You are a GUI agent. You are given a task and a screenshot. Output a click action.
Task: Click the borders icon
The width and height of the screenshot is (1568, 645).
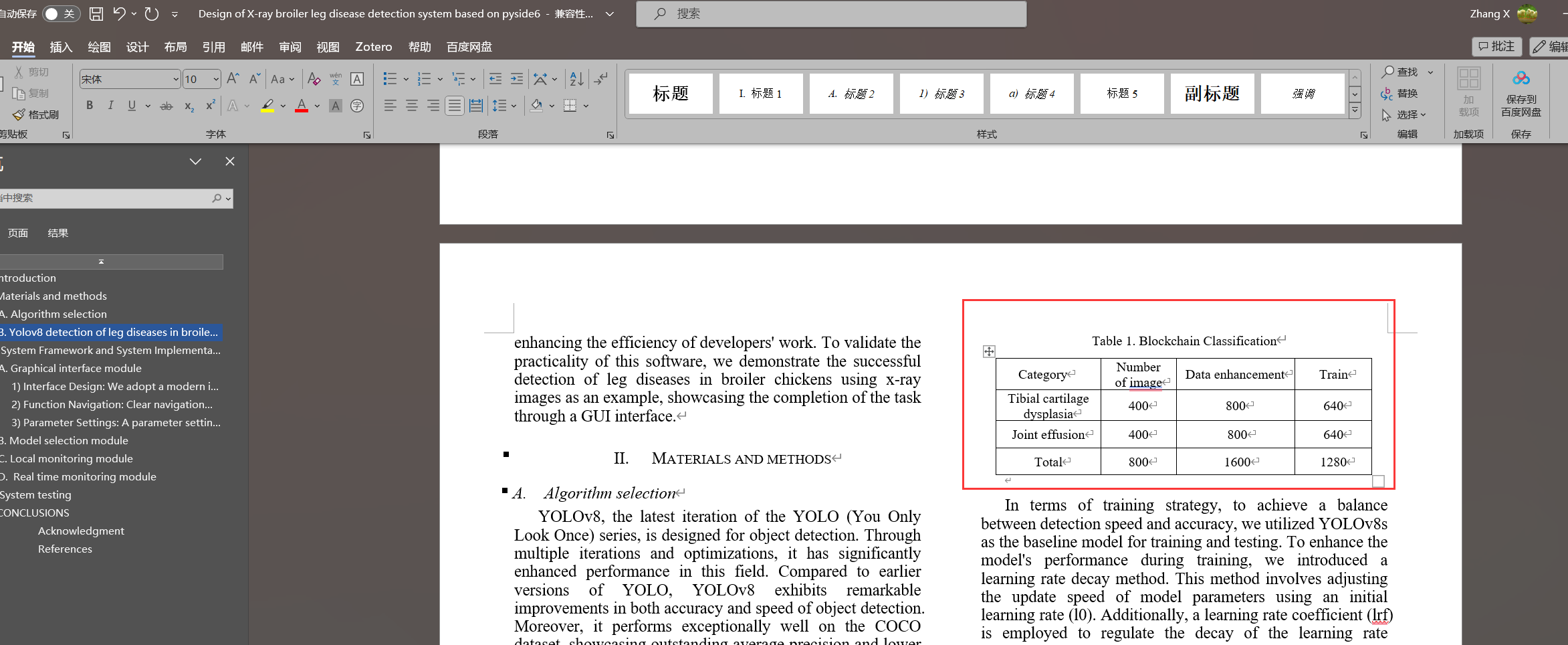pyautogui.click(x=570, y=106)
